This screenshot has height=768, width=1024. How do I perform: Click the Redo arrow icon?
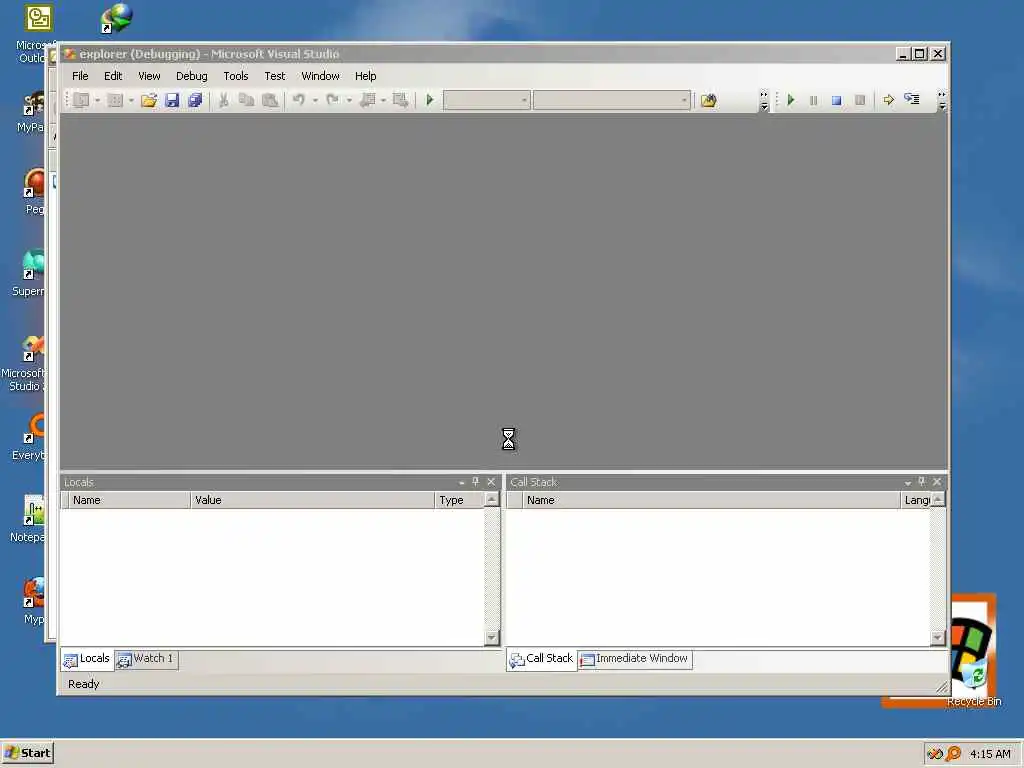332,100
